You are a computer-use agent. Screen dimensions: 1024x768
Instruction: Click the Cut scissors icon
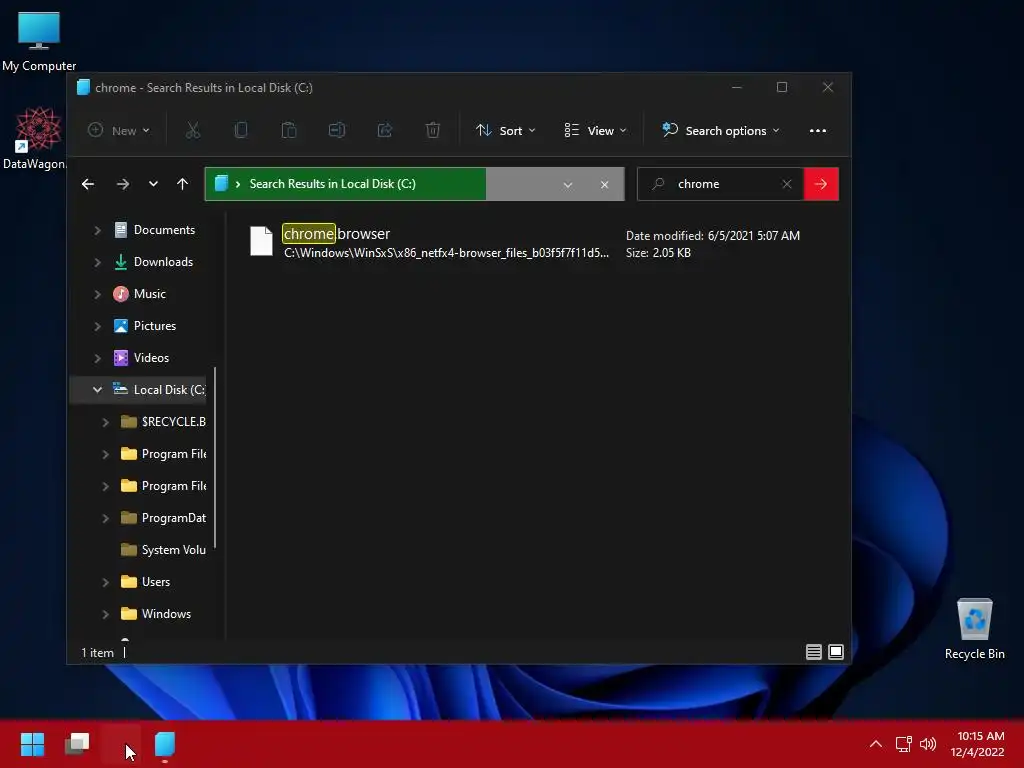193,131
